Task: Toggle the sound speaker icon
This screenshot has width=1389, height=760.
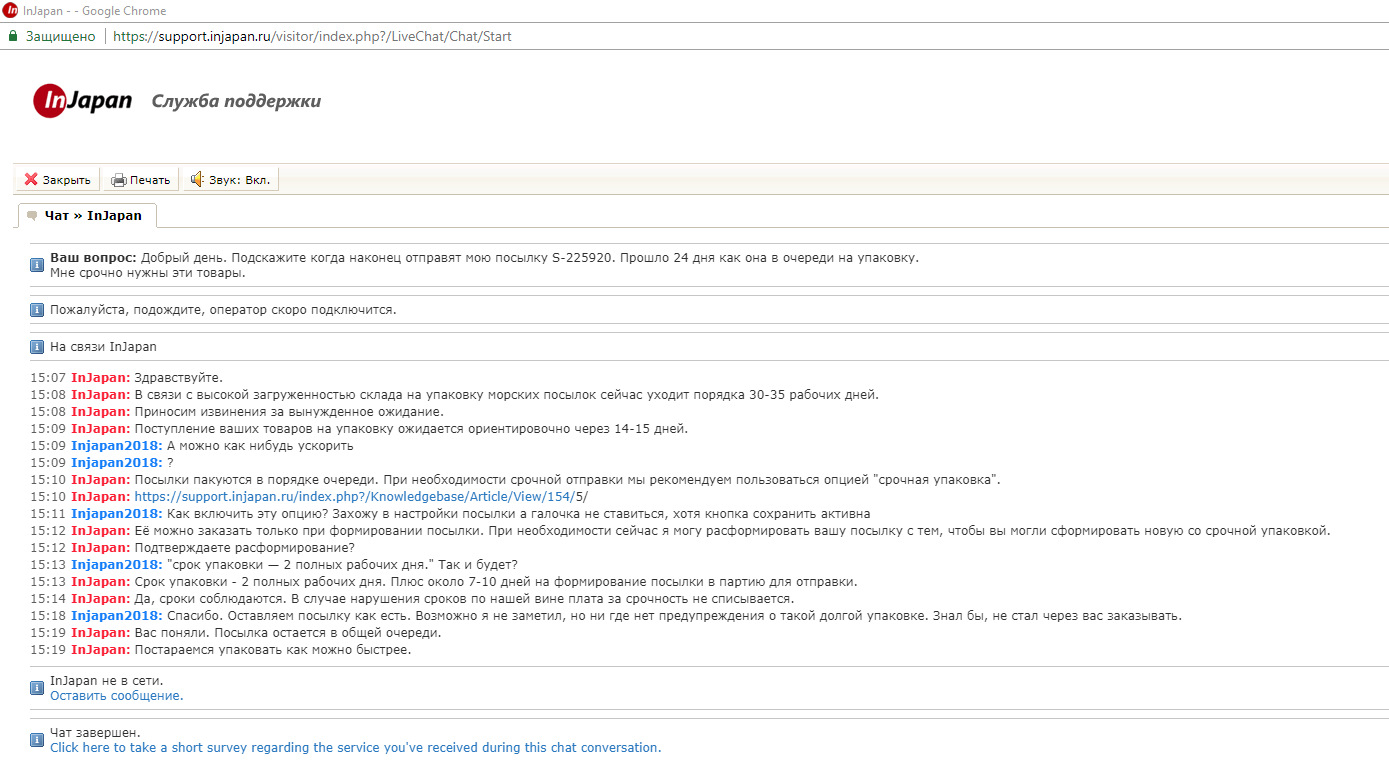Action: 197,180
